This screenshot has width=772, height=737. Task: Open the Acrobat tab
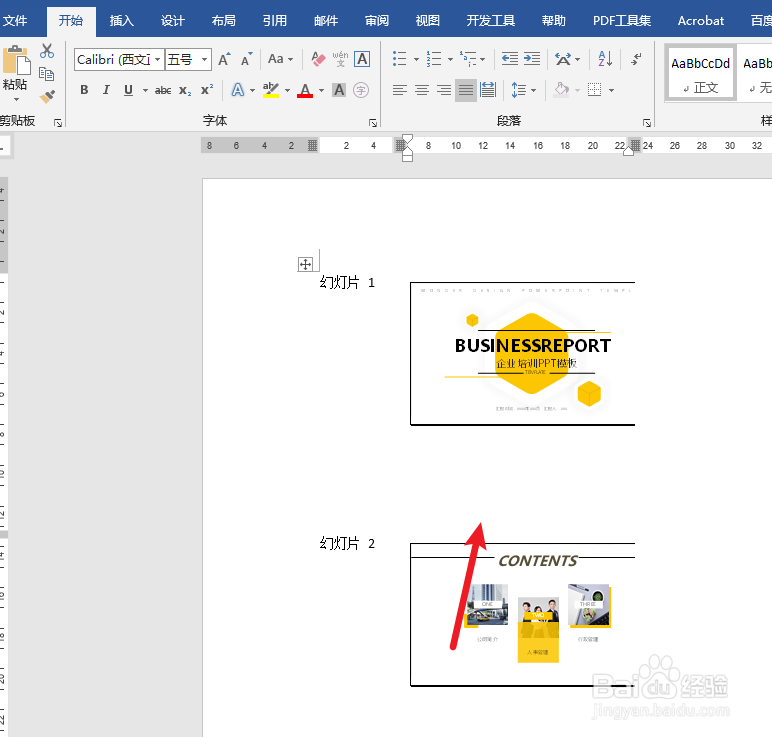(701, 21)
